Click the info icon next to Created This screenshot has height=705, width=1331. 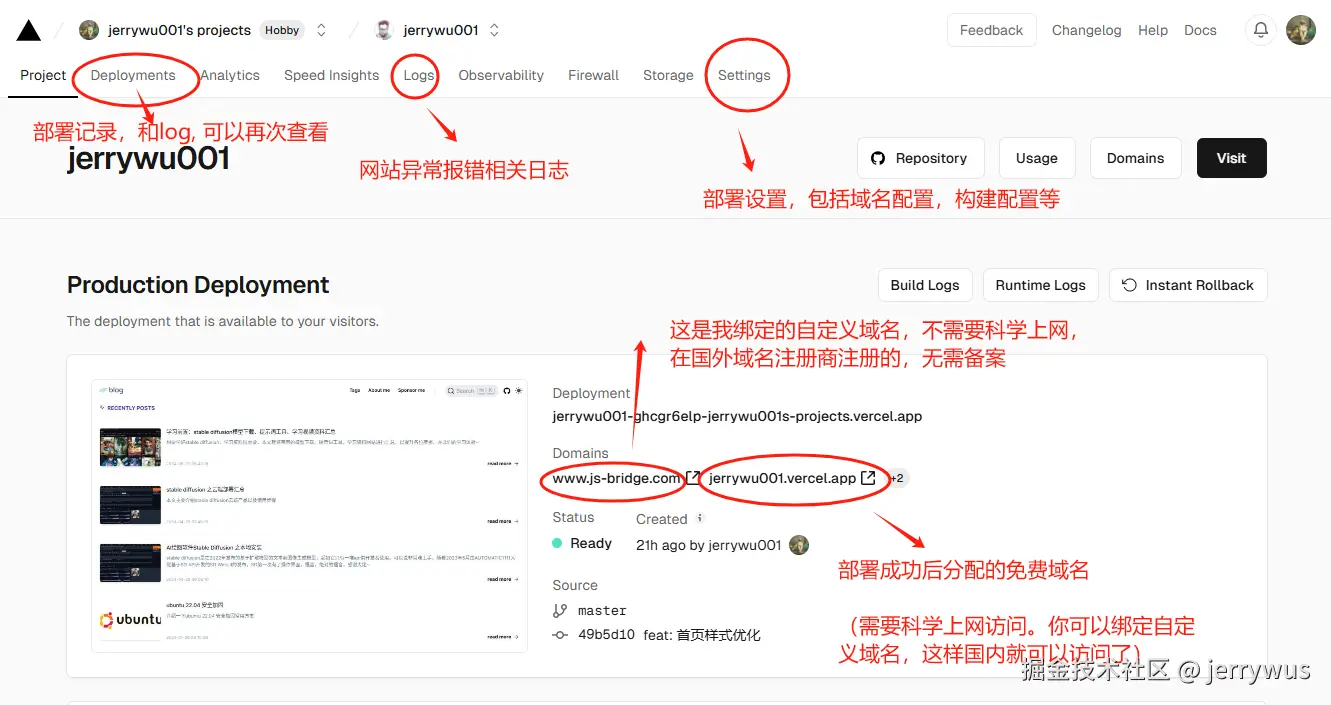700,518
